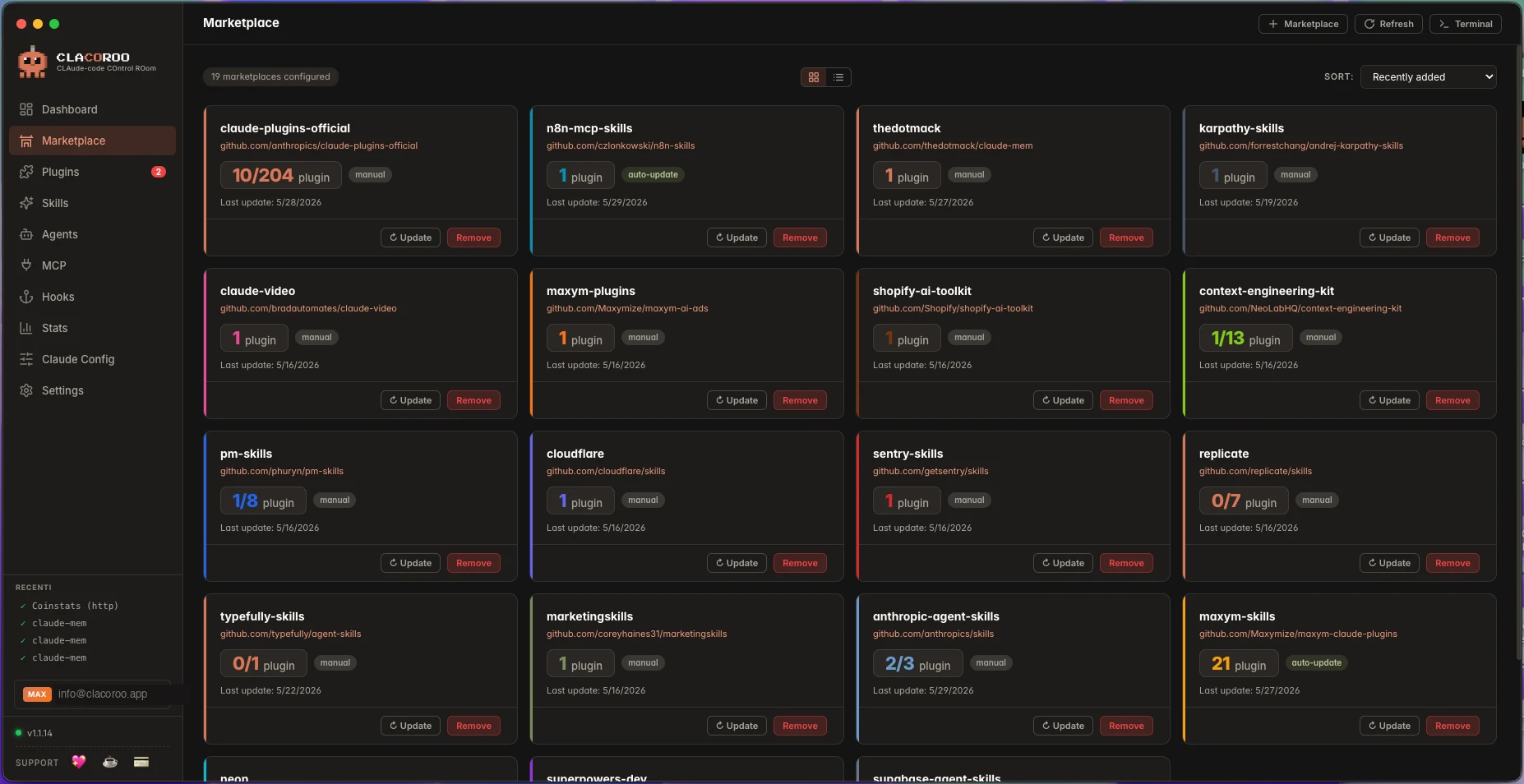Click the auto-update tag on n8n-mcp-skills
The image size is (1524, 784).
coord(653,174)
